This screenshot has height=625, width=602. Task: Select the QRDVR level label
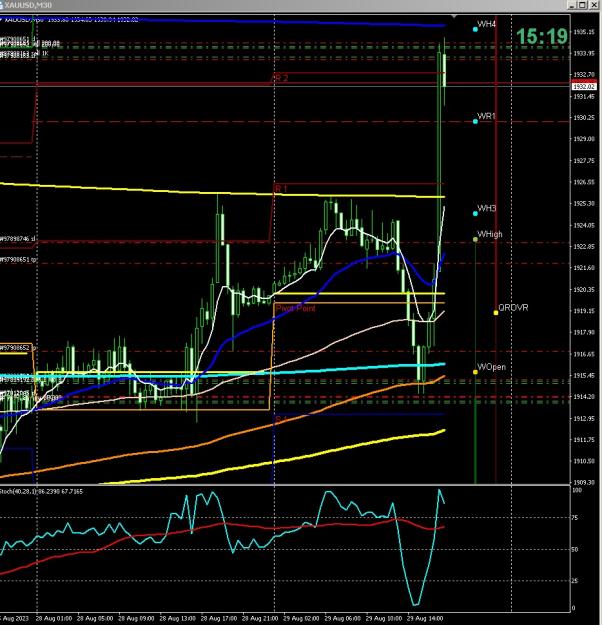[513, 308]
